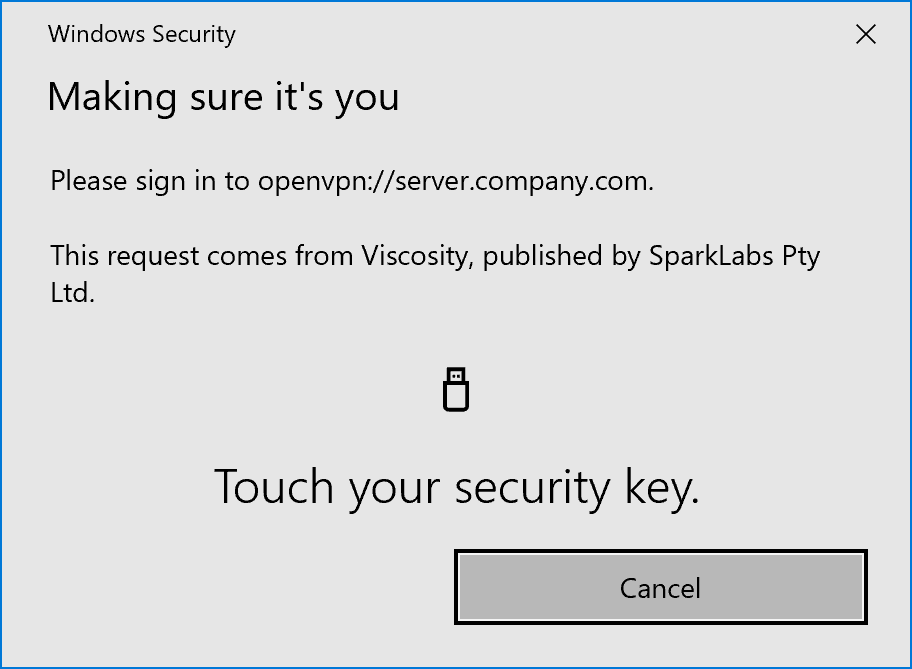Click the "Making sure it's you" heading
This screenshot has width=912, height=669.
(223, 97)
